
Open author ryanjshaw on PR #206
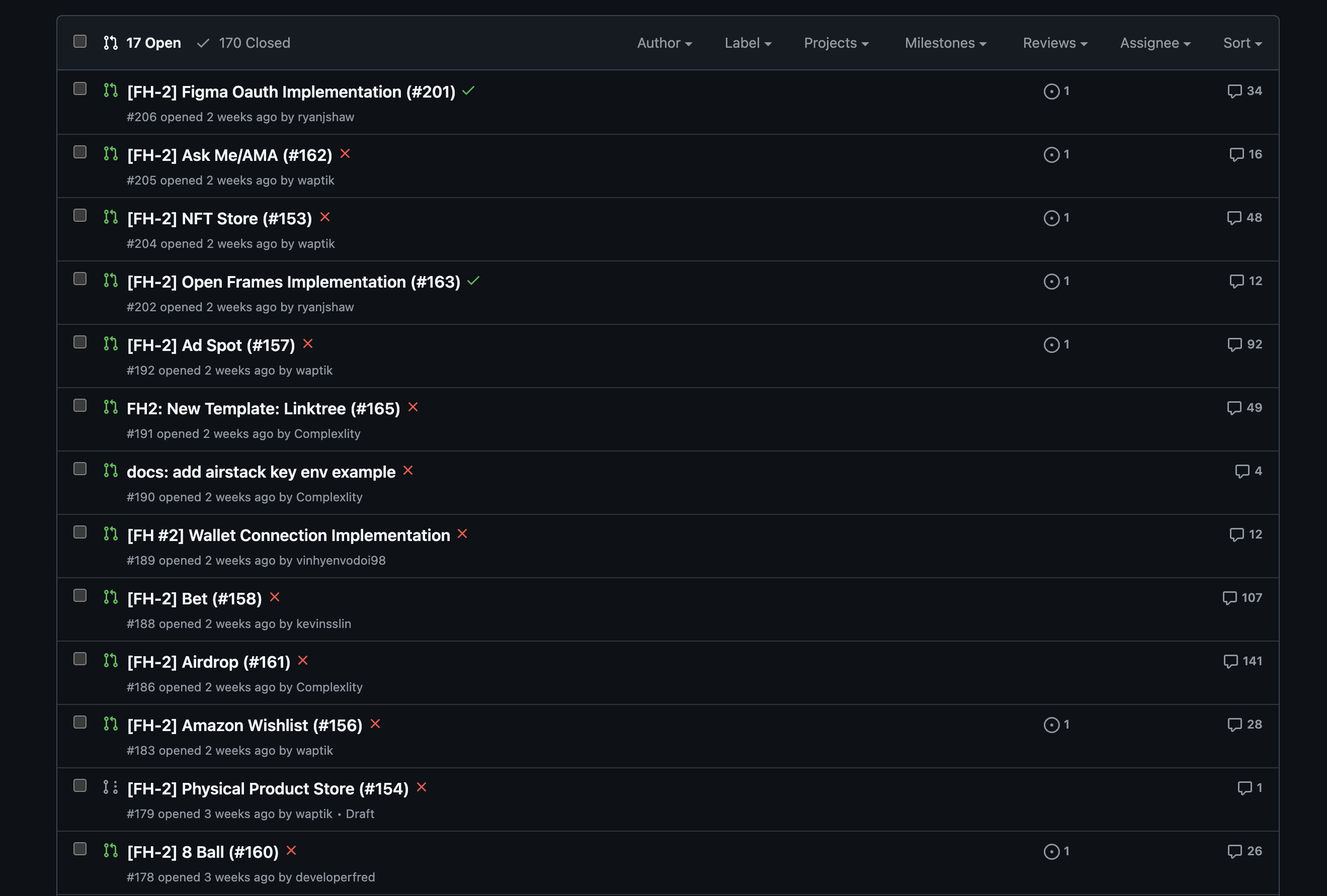pos(326,117)
